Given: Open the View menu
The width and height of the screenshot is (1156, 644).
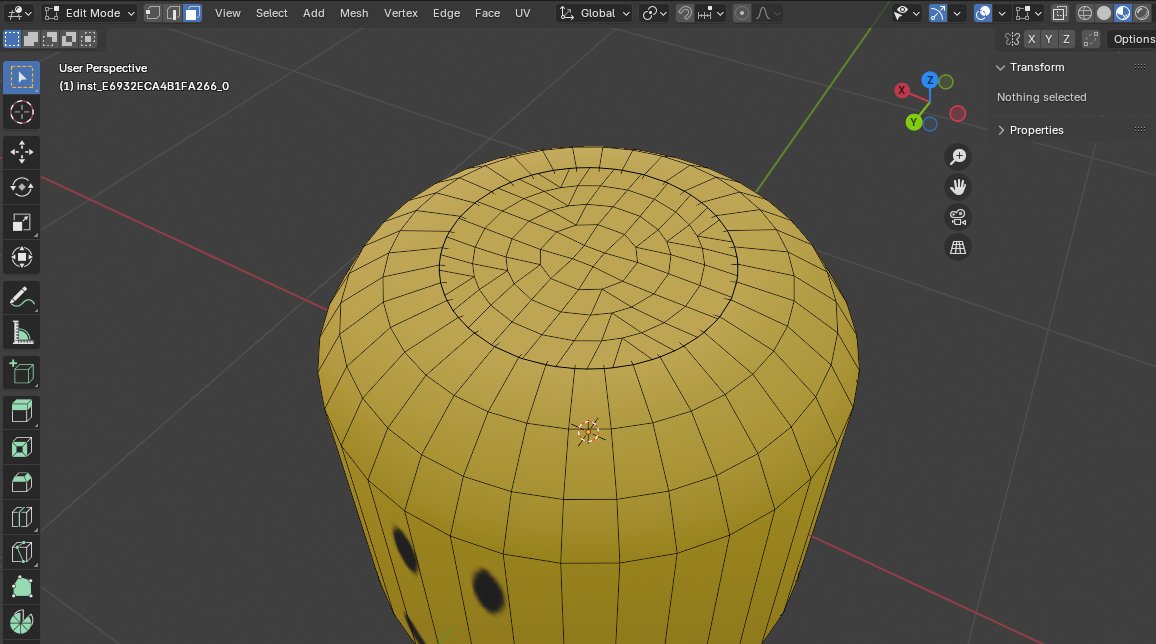Looking at the screenshot, I should [x=228, y=13].
